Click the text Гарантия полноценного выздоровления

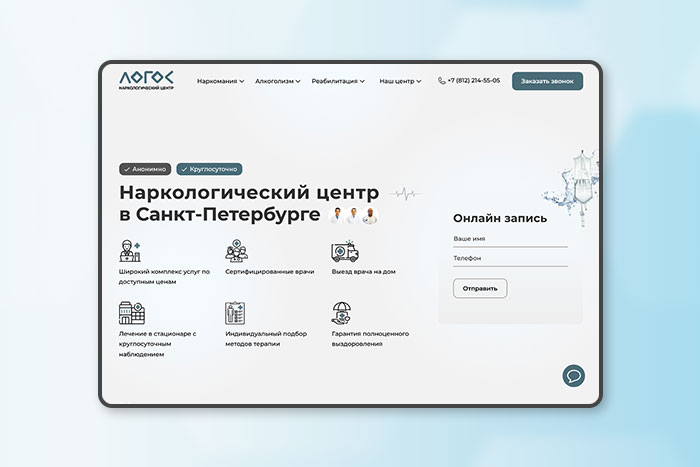[x=370, y=339]
